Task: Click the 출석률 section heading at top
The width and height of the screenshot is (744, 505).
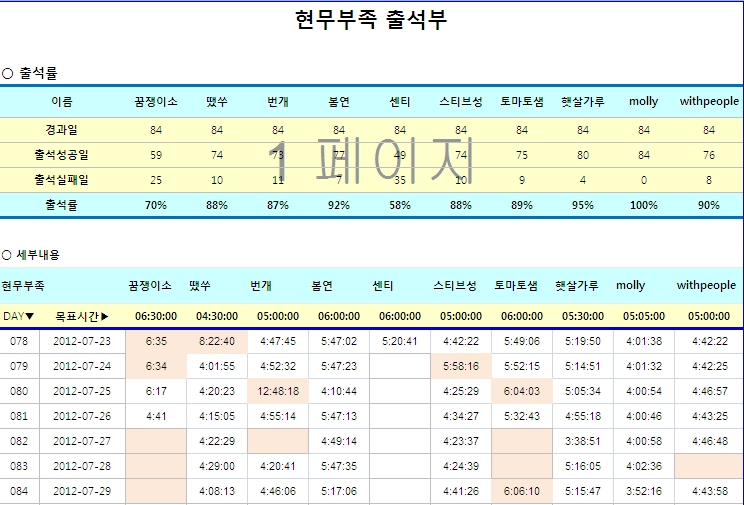Action: pos(38,72)
